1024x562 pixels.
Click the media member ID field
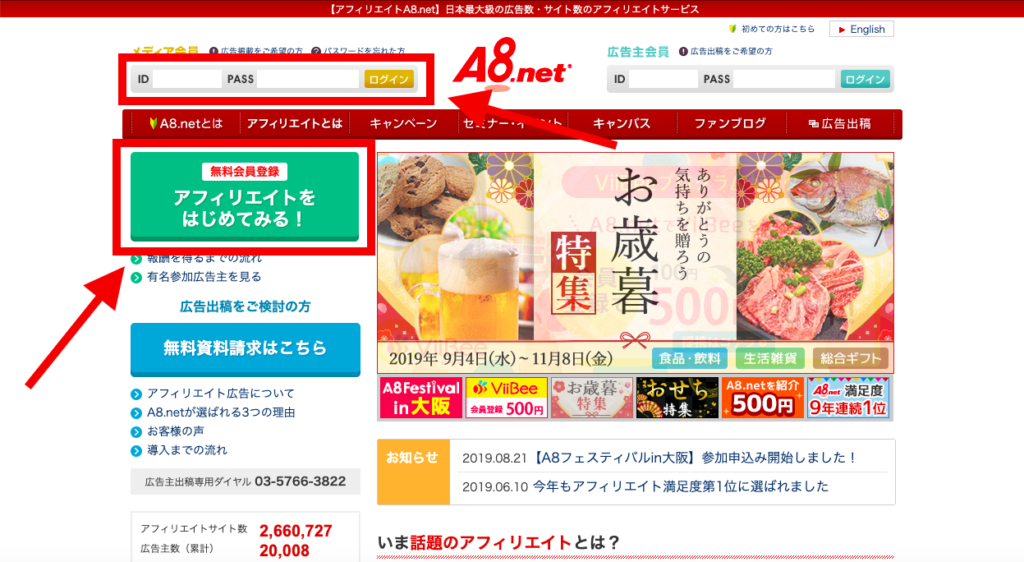click(x=187, y=80)
